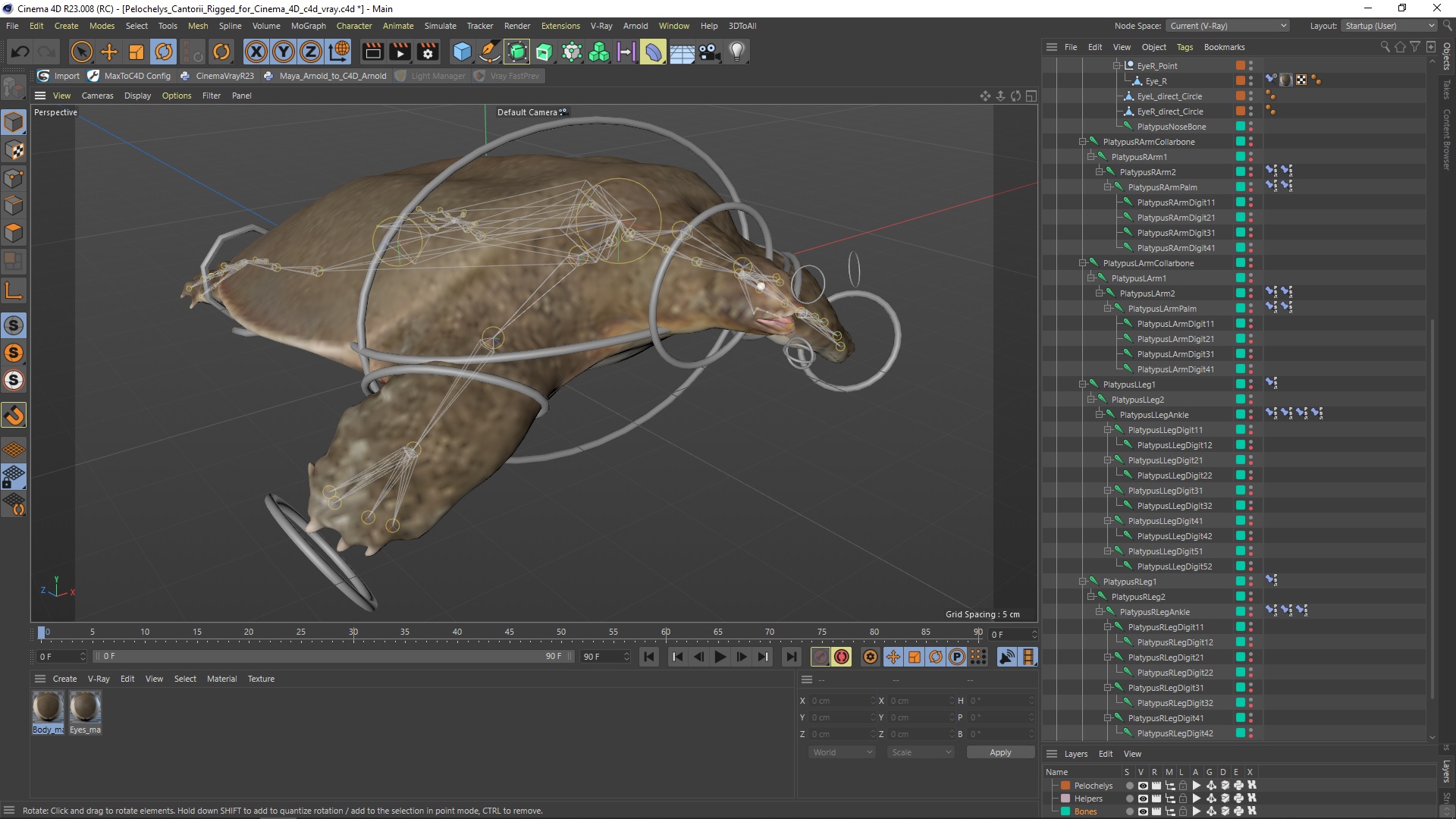Click Record Active Objects button
The height and width of the screenshot is (819, 1456).
(x=820, y=657)
